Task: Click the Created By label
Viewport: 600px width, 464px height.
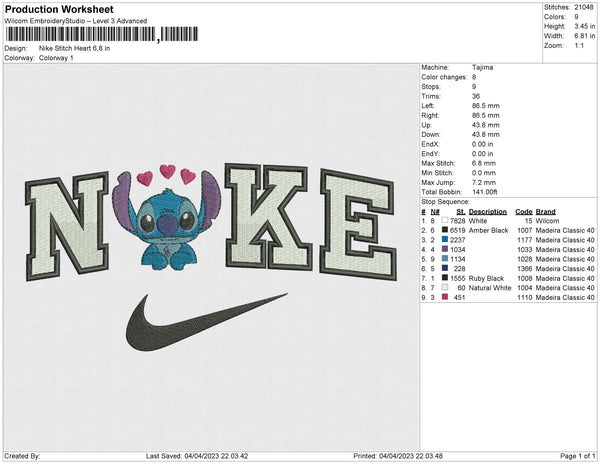Action: point(22,456)
